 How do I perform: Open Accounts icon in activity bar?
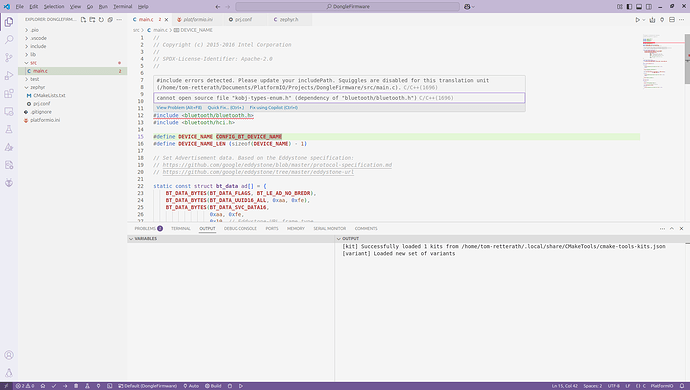pyautogui.click(x=9, y=355)
